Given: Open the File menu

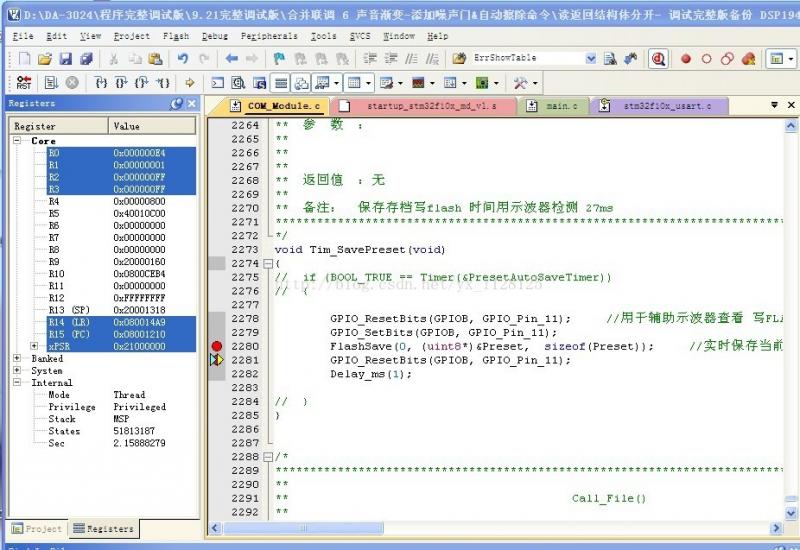Looking at the screenshot, I should [23, 36].
